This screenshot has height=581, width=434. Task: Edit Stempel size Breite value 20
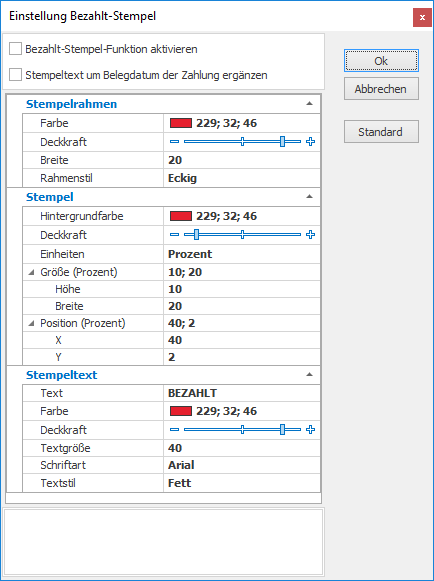click(242, 306)
